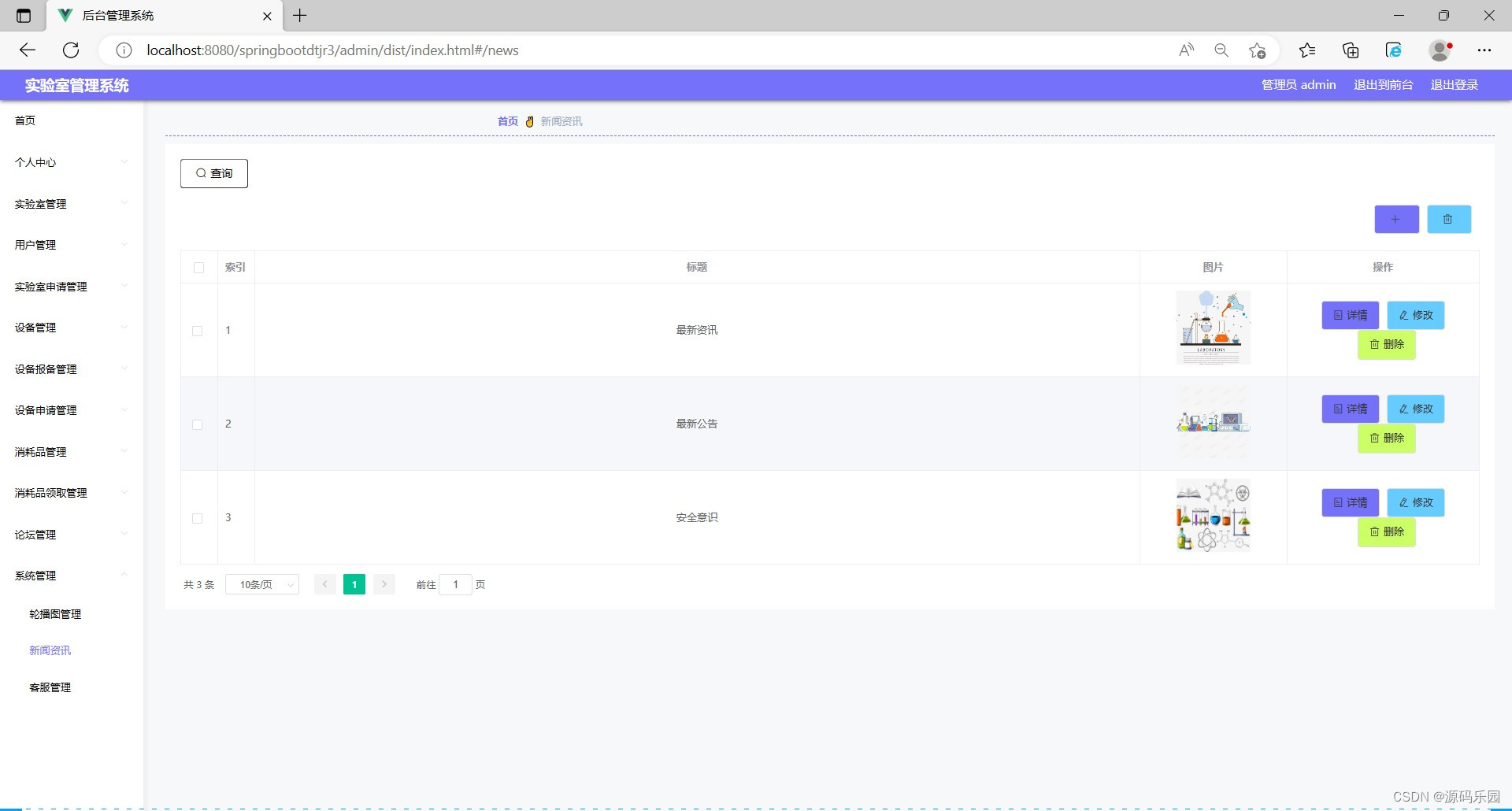Toggle the select-all checkbox in table header
1512x811 pixels.
[198, 268]
